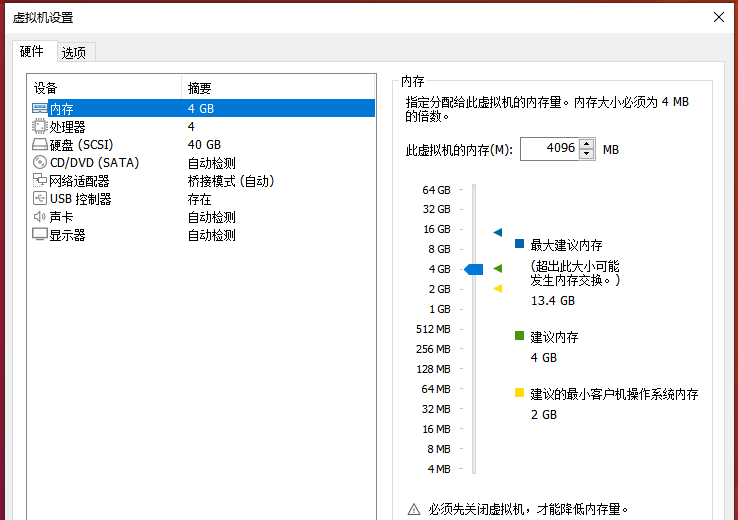The height and width of the screenshot is (520, 738).
Task: Click the memory size input field 4096
Action: point(549,149)
